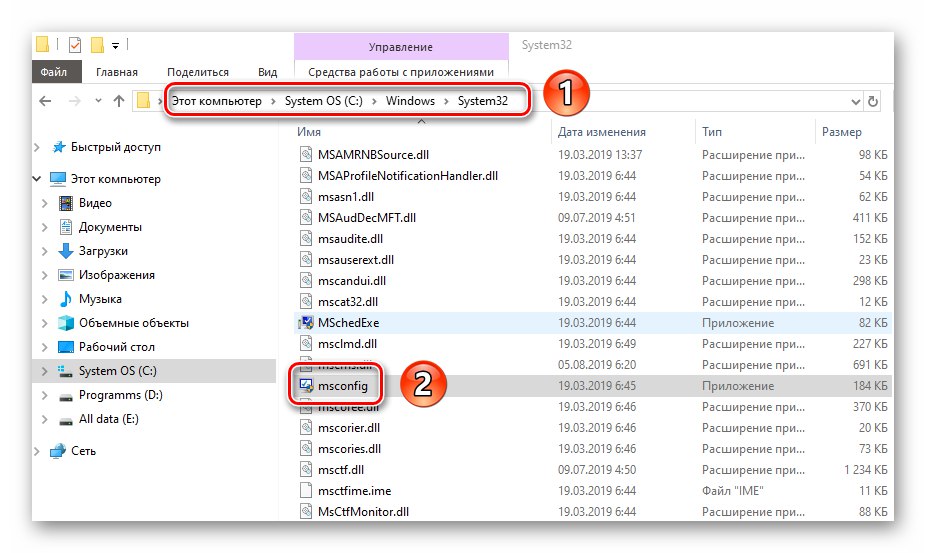Select MSAProfileNotificationHandler.dll file

408,176
